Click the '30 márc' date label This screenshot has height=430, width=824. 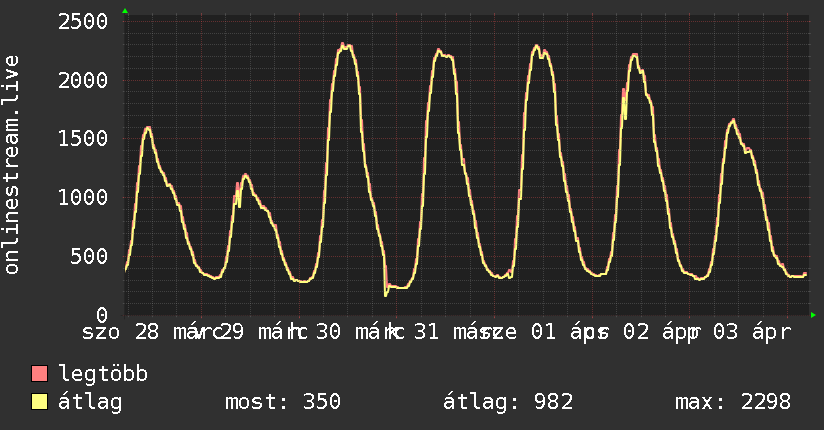[359, 332]
